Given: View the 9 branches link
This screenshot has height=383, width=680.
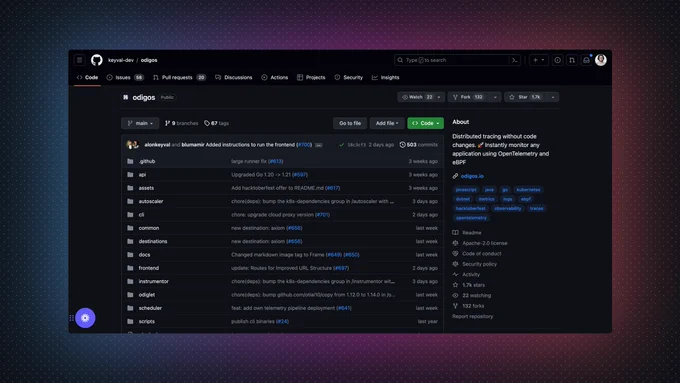Looking at the screenshot, I should [x=181, y=123].
